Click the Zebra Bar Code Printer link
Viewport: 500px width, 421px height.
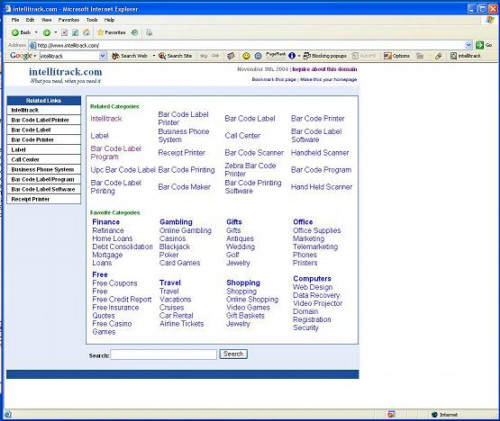point(250,170)
